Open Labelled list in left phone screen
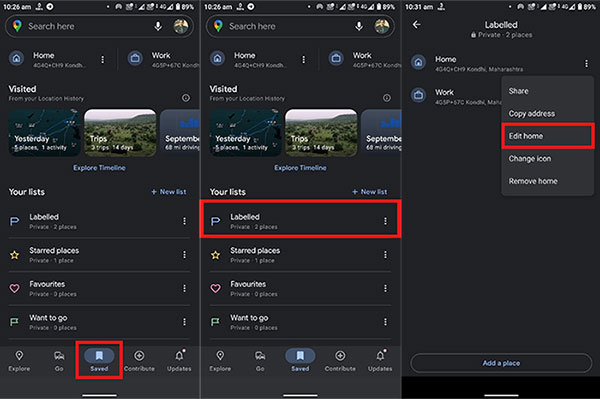This screenshot has width=600, height=399. [99, 221]
